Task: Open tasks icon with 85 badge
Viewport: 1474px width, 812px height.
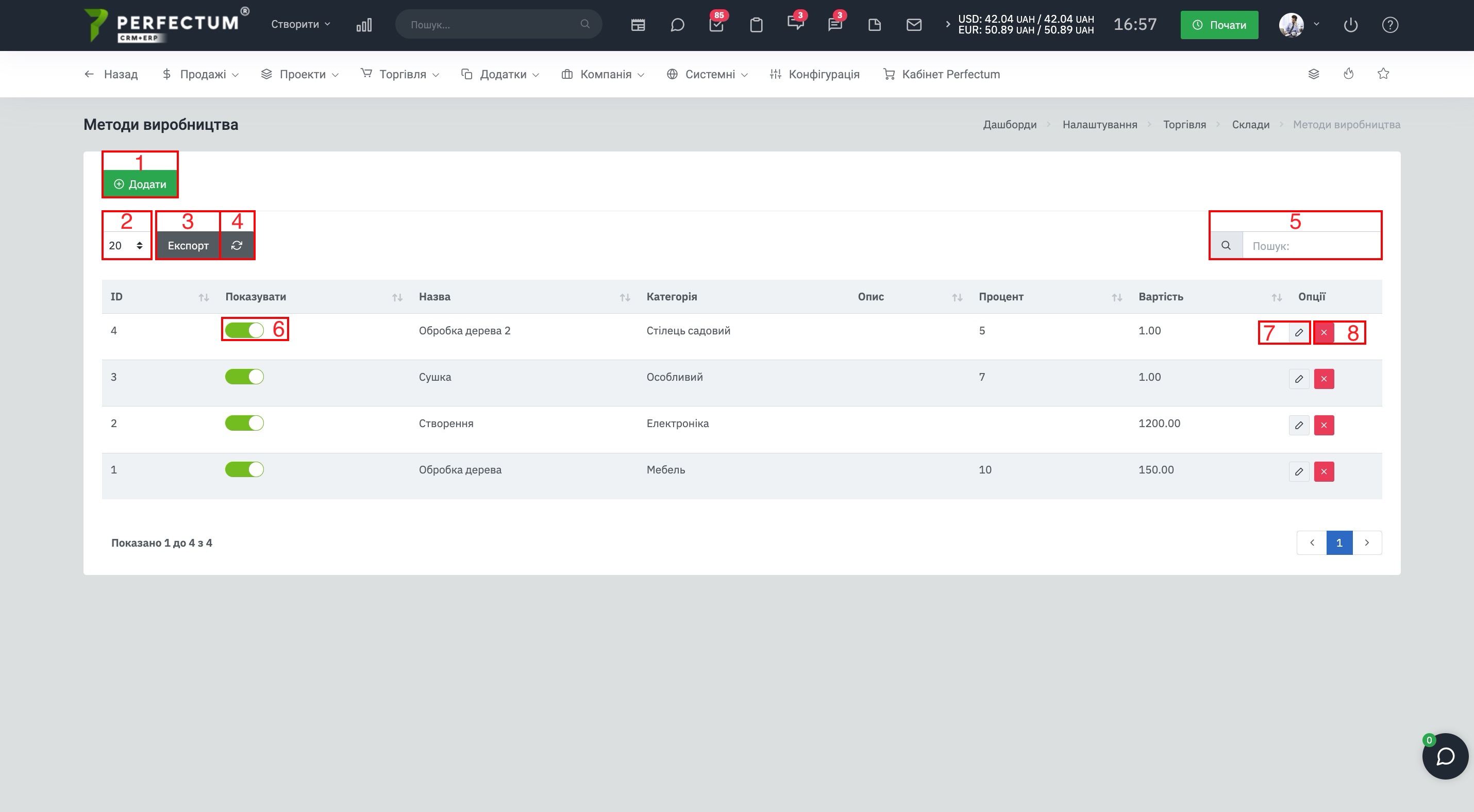Action: 716,25
